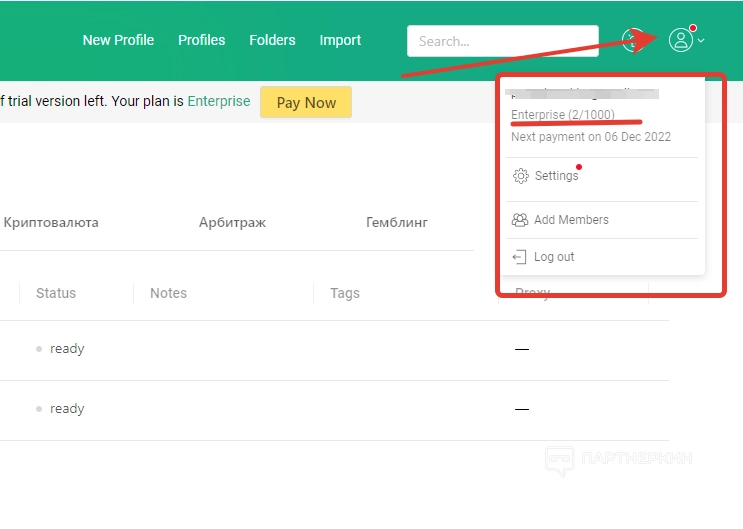Open the New Profile menu
The height and width of the screenshot is (529, 743).
tap(118, 40)
